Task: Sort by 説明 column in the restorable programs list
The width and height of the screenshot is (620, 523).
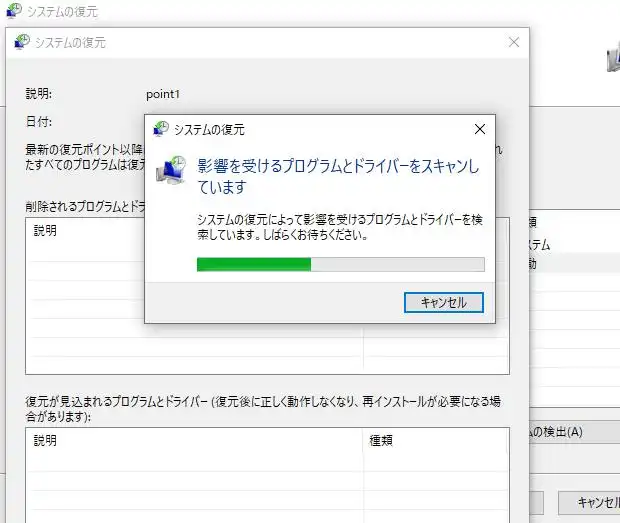Action: pyautogui.click(x=46, y=439)
